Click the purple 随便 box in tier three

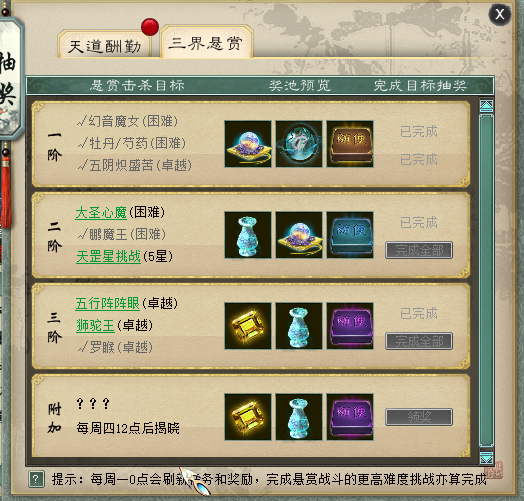tap(350, 326)
